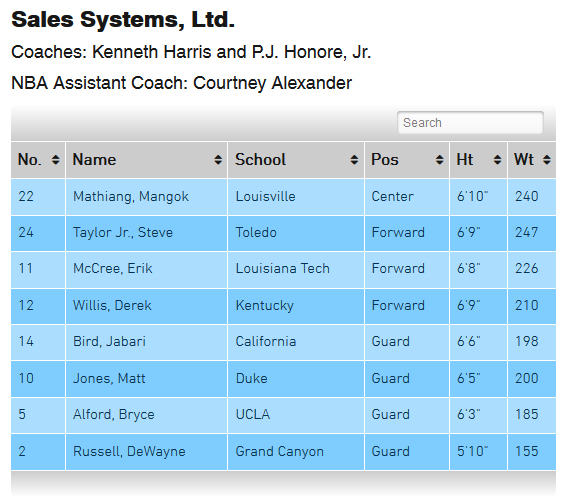Click the sort arrows in Name column
Viewport: 564px width, 499px height.
[x=218, y=160]
